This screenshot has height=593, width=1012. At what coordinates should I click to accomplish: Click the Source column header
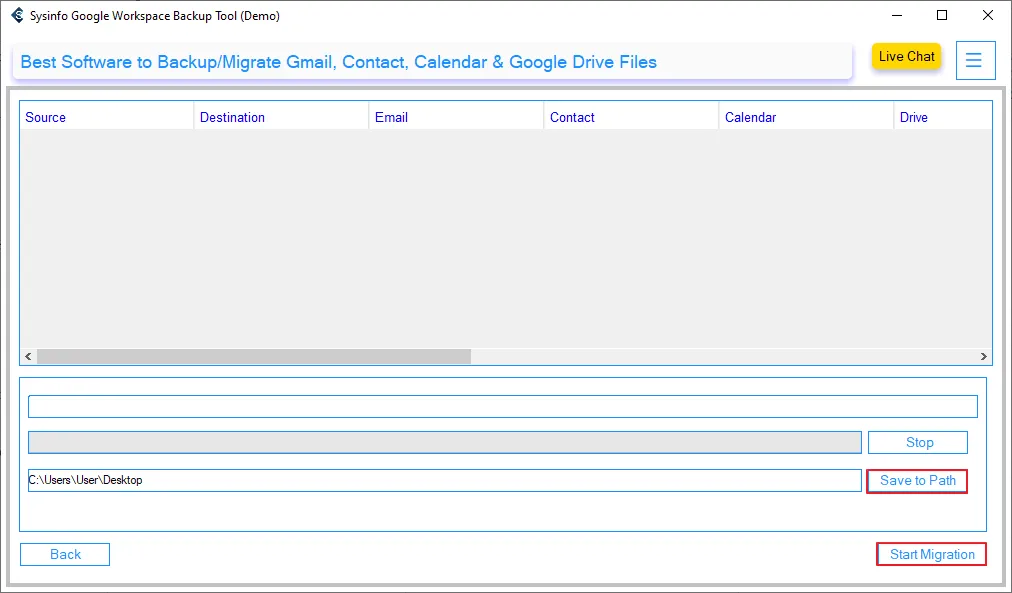[x=46, y=117]
